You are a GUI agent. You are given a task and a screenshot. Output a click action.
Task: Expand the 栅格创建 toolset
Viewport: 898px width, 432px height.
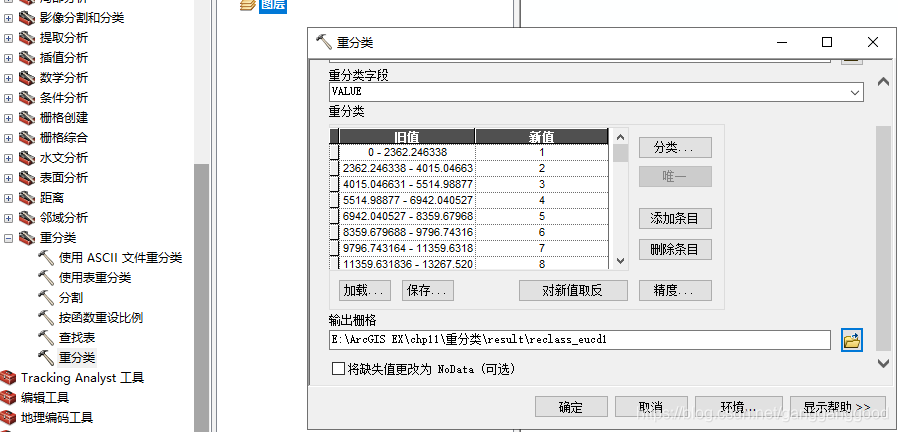coord(8,119)
